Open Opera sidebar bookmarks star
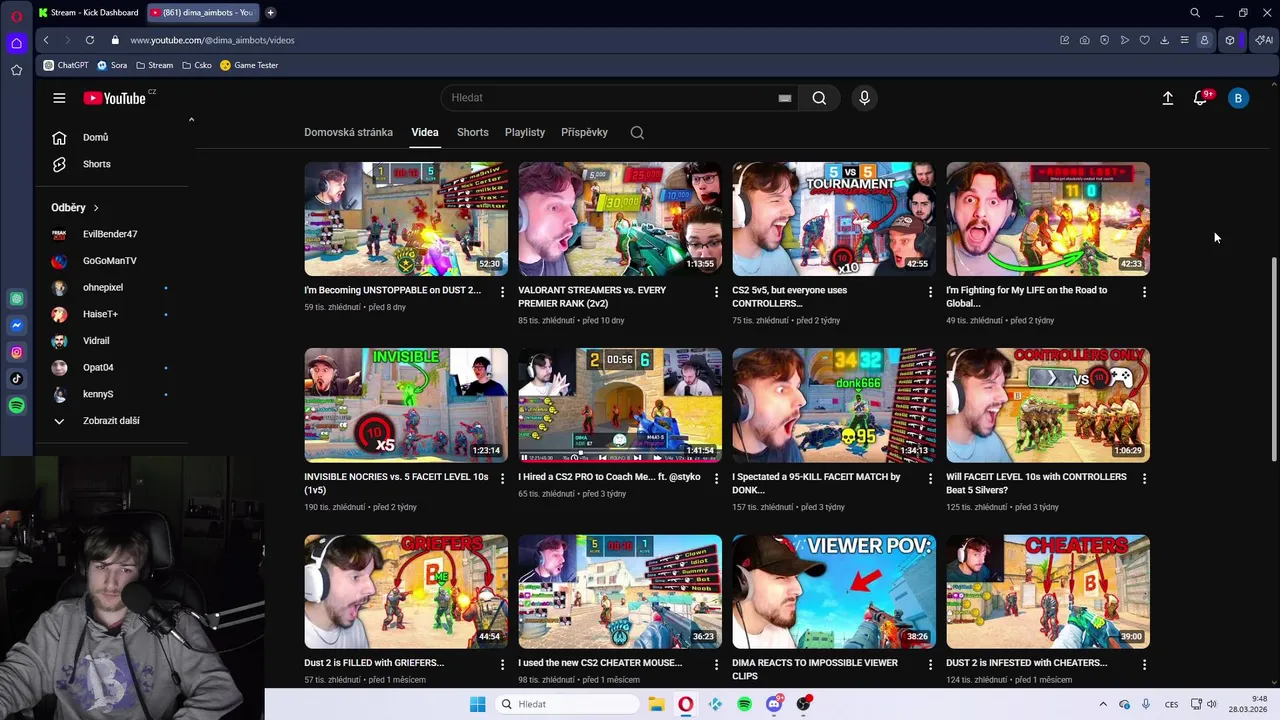The width and height of the screenshot is (1280, 720). click(x=16, y=70)
